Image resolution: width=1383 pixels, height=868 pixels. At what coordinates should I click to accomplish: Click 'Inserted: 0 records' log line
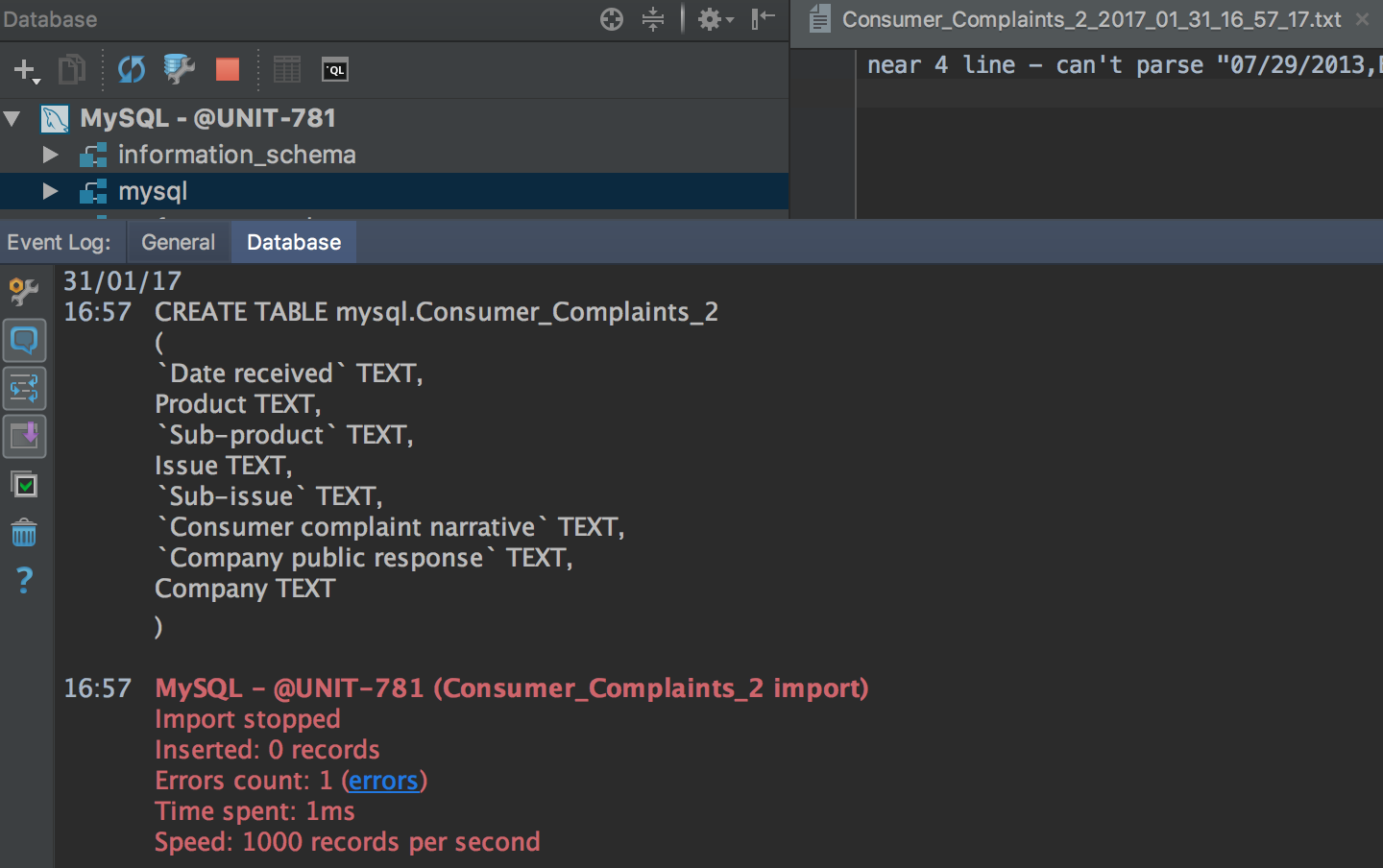[267, 750]
